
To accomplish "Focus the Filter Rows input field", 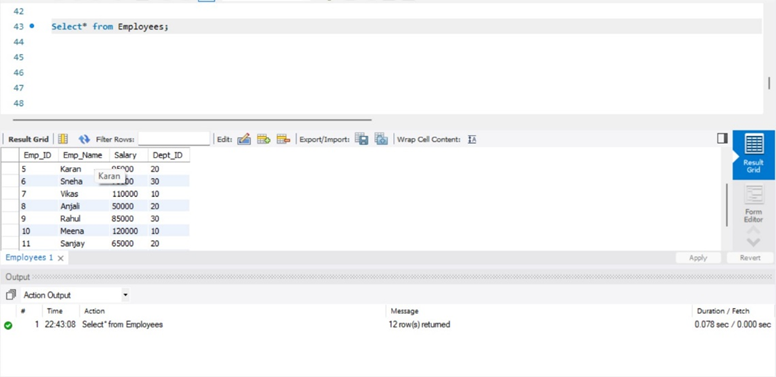I will (174, 139).
